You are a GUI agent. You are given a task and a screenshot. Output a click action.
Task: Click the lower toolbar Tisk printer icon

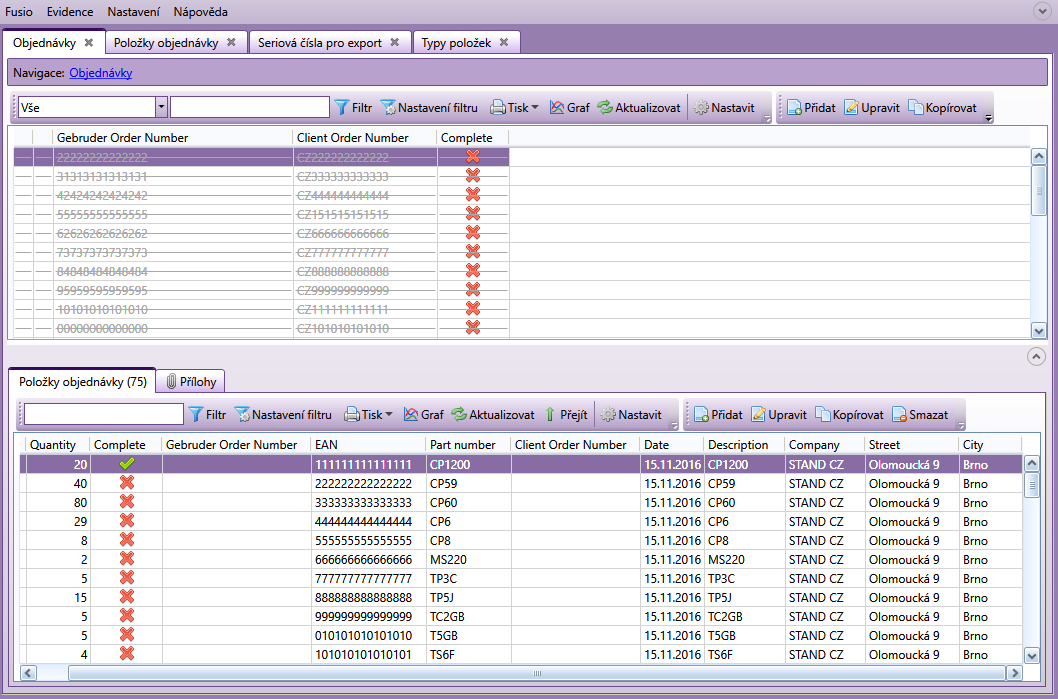352,414
